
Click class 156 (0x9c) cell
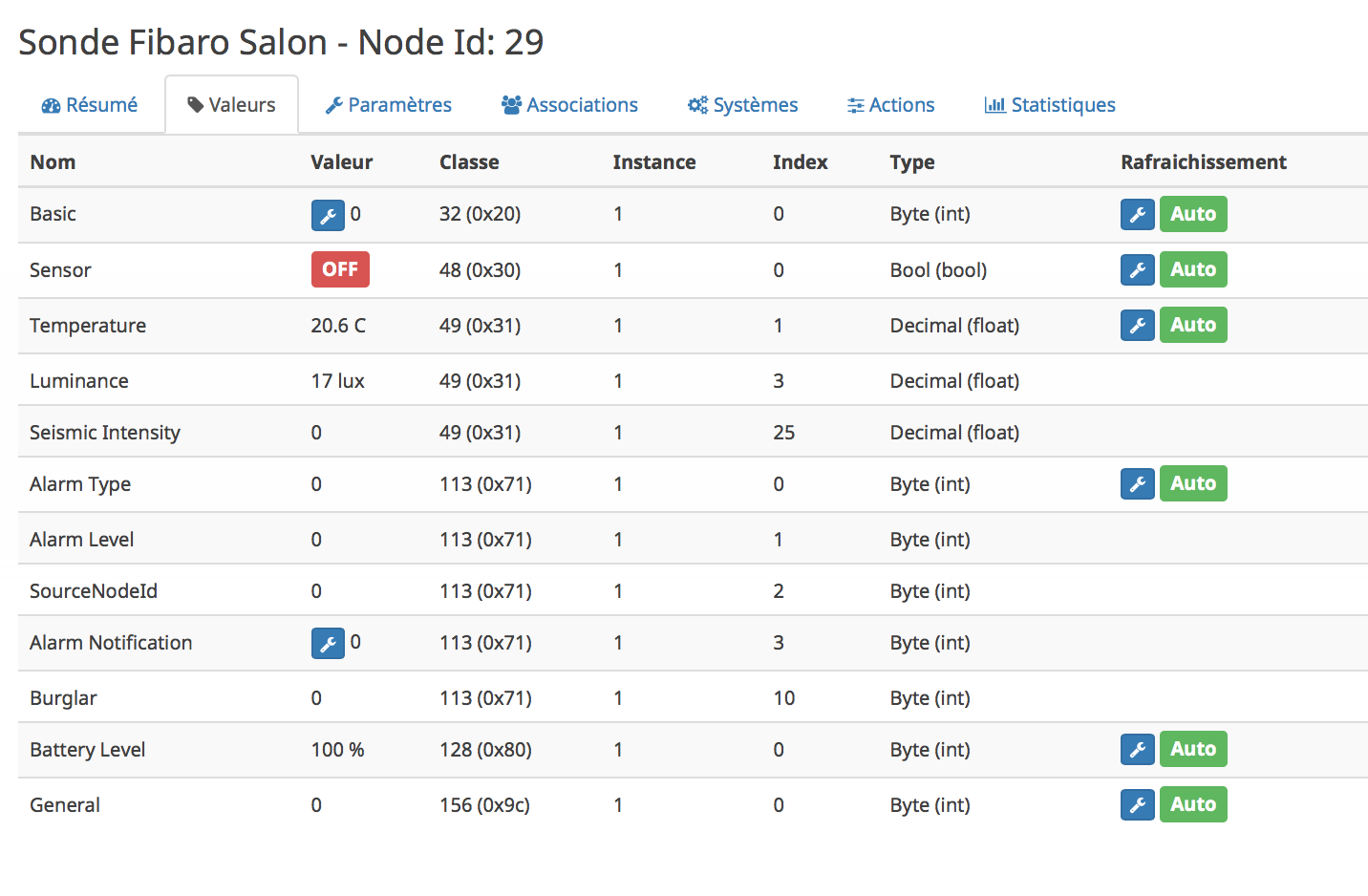484,805
